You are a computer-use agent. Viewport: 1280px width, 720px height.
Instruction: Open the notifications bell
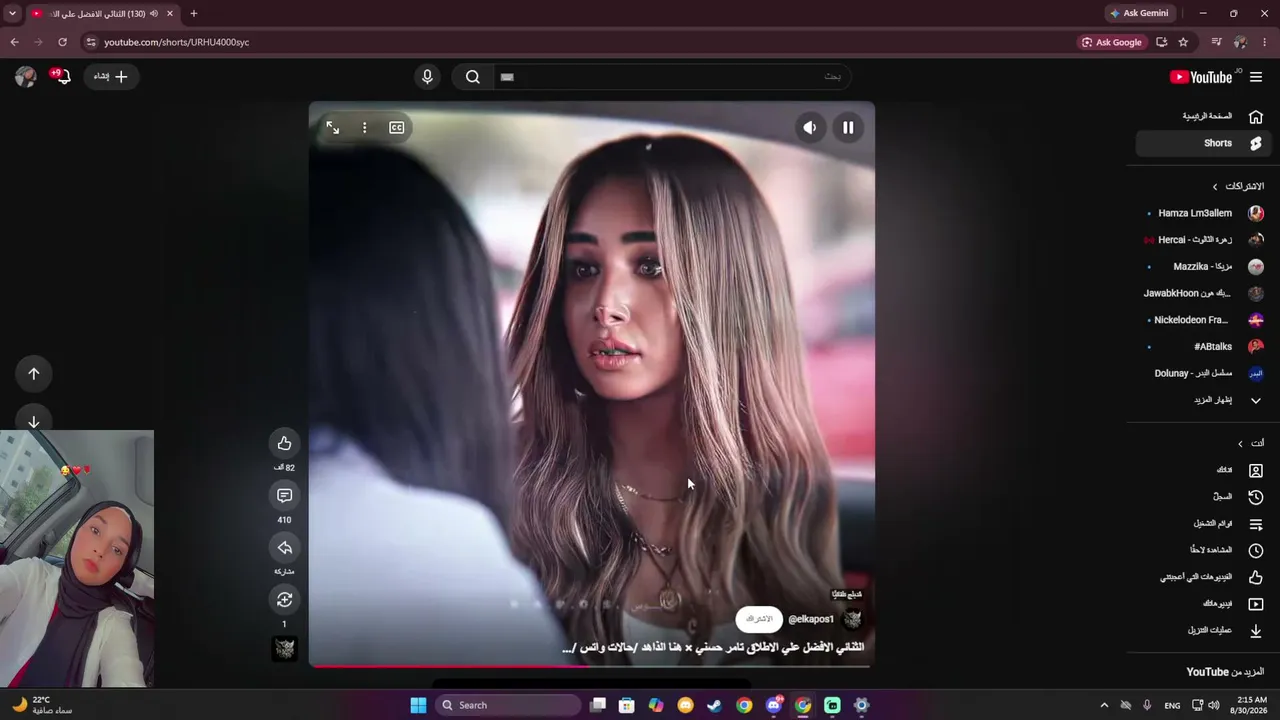63,76
